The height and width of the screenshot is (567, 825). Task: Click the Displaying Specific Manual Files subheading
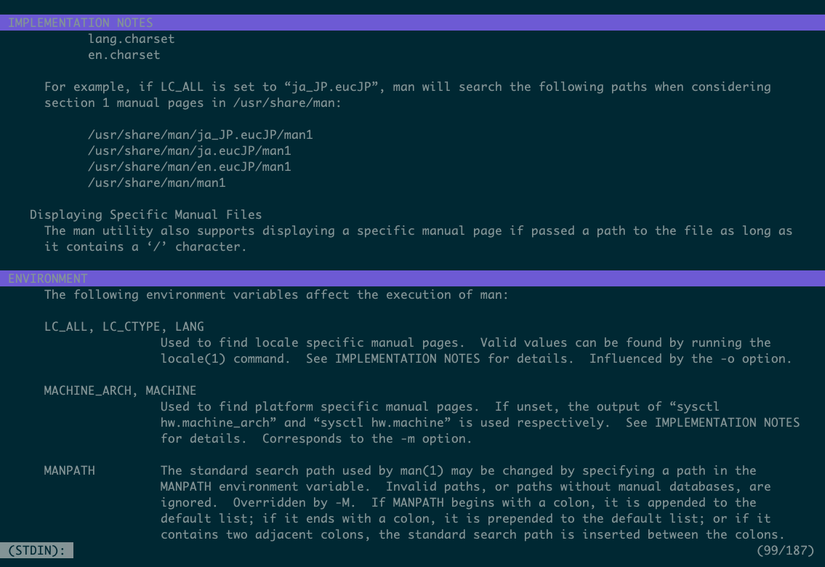(x=146, y=214)
